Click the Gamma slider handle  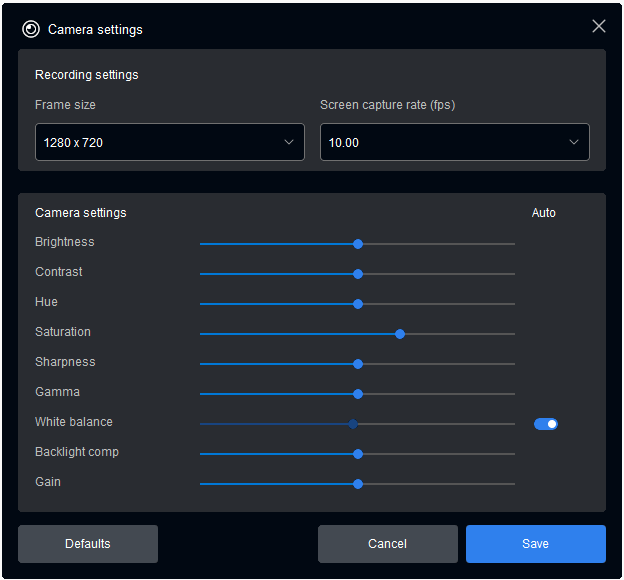pyautogui.click(x=358, y=394)
